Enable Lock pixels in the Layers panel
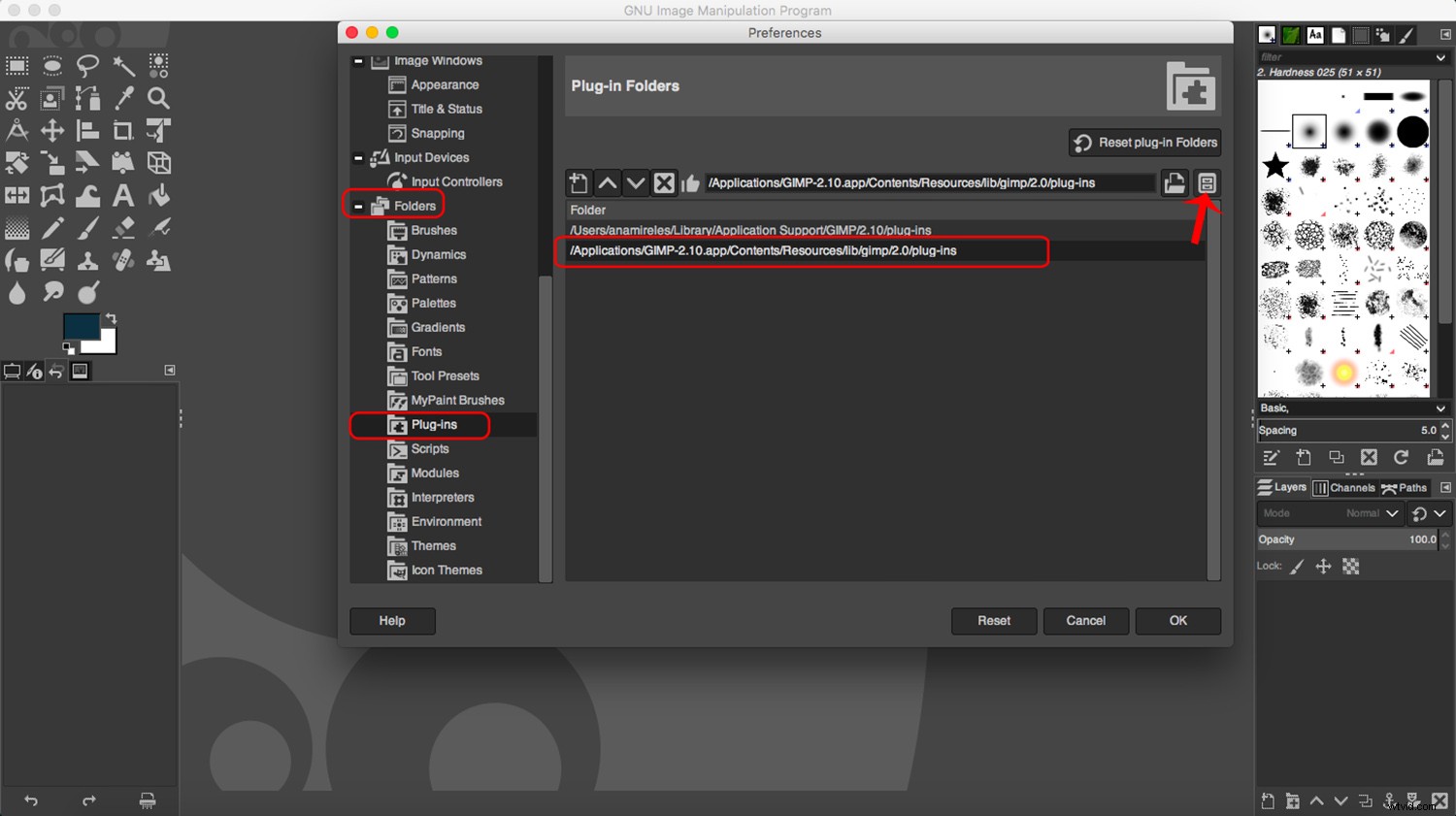1456x816 pixels. pos(1298,567)
